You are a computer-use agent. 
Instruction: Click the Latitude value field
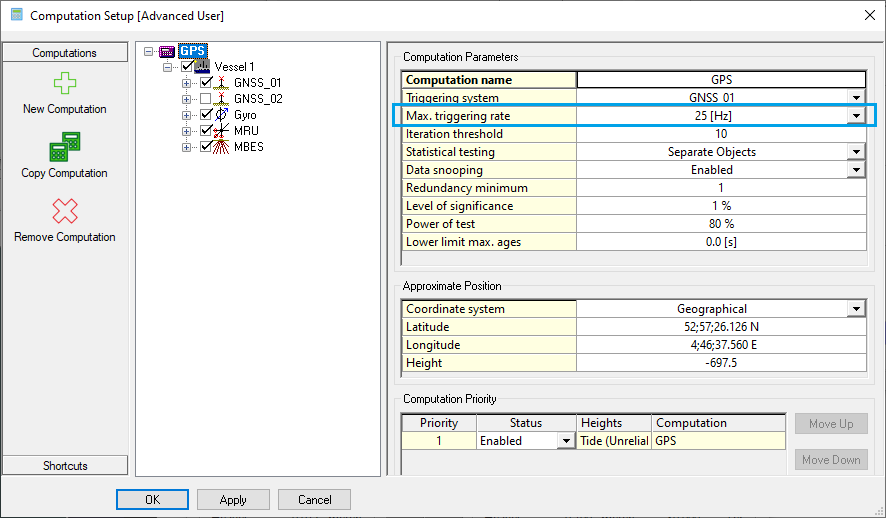coord(720,327)
